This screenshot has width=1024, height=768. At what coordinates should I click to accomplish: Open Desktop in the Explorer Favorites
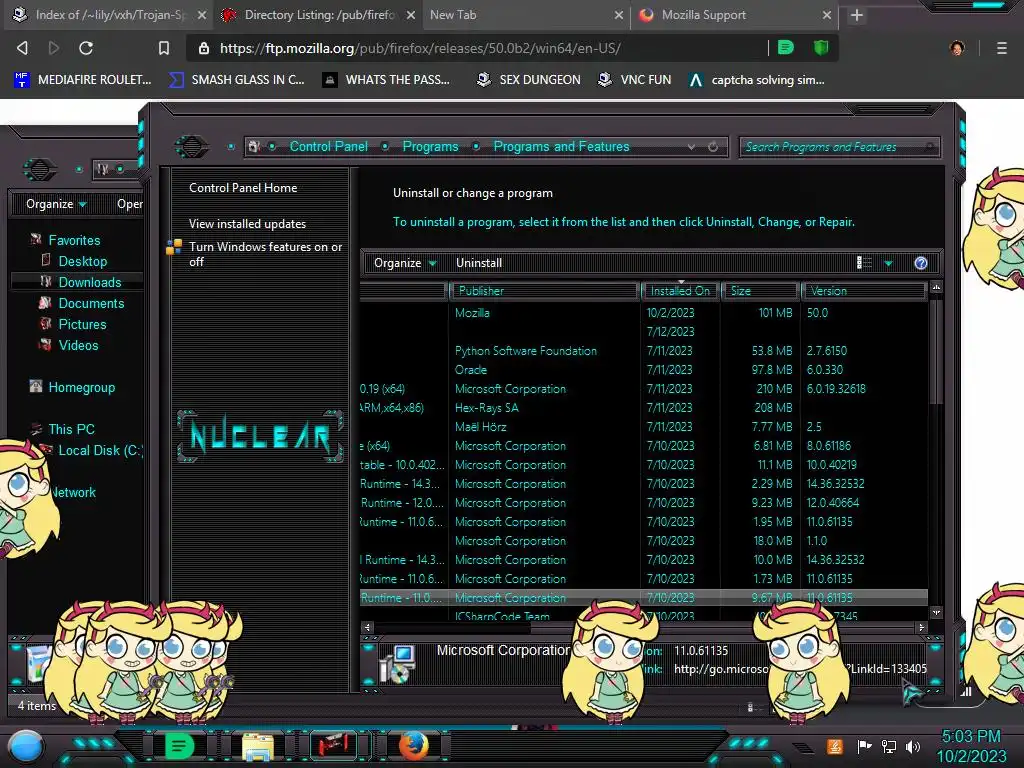[x=82, y=261]
